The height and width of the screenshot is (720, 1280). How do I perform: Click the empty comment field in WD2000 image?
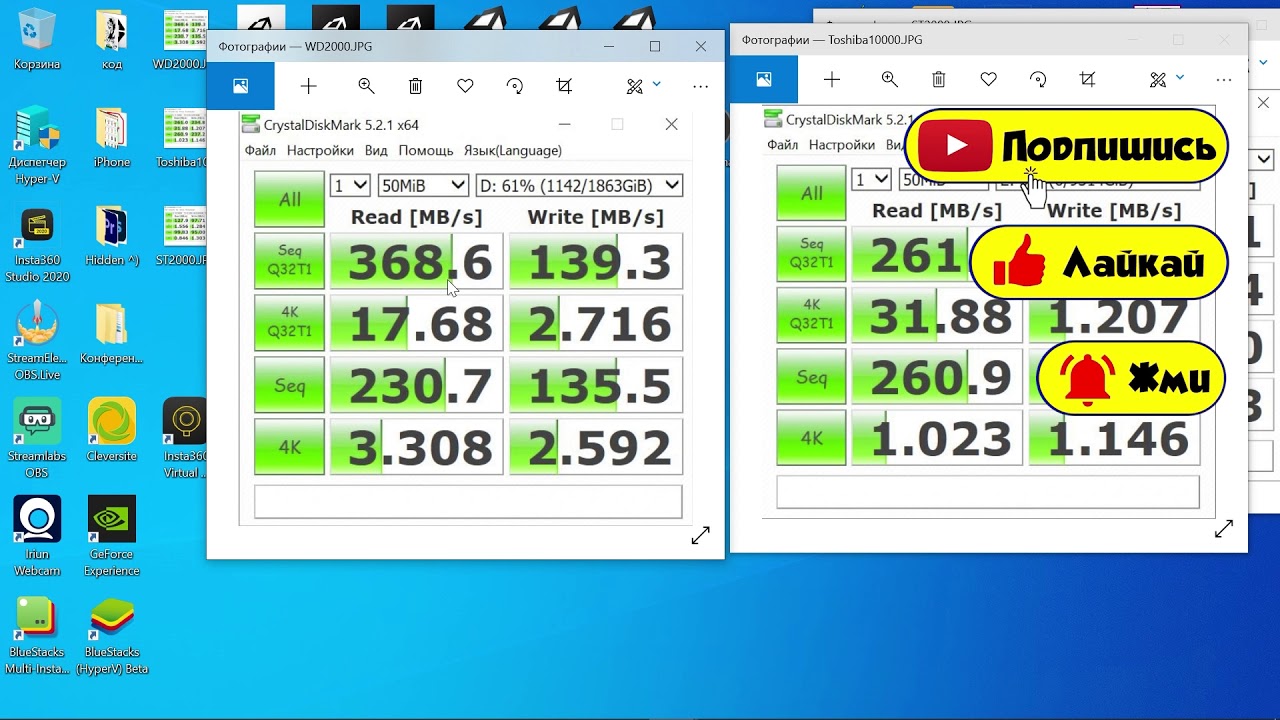coord(468,501)
